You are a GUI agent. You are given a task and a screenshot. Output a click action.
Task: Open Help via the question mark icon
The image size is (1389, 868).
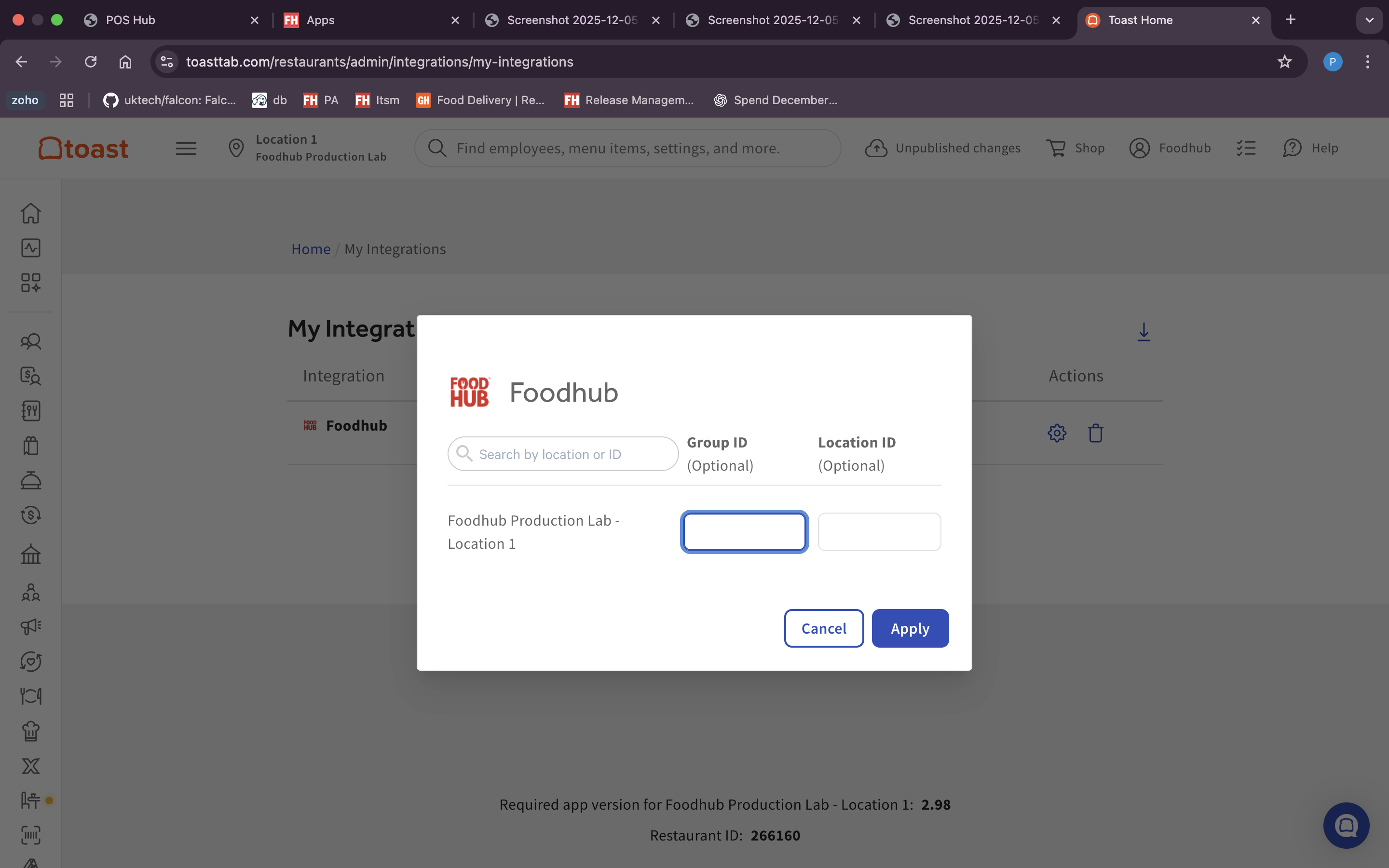coord(1292,148)
